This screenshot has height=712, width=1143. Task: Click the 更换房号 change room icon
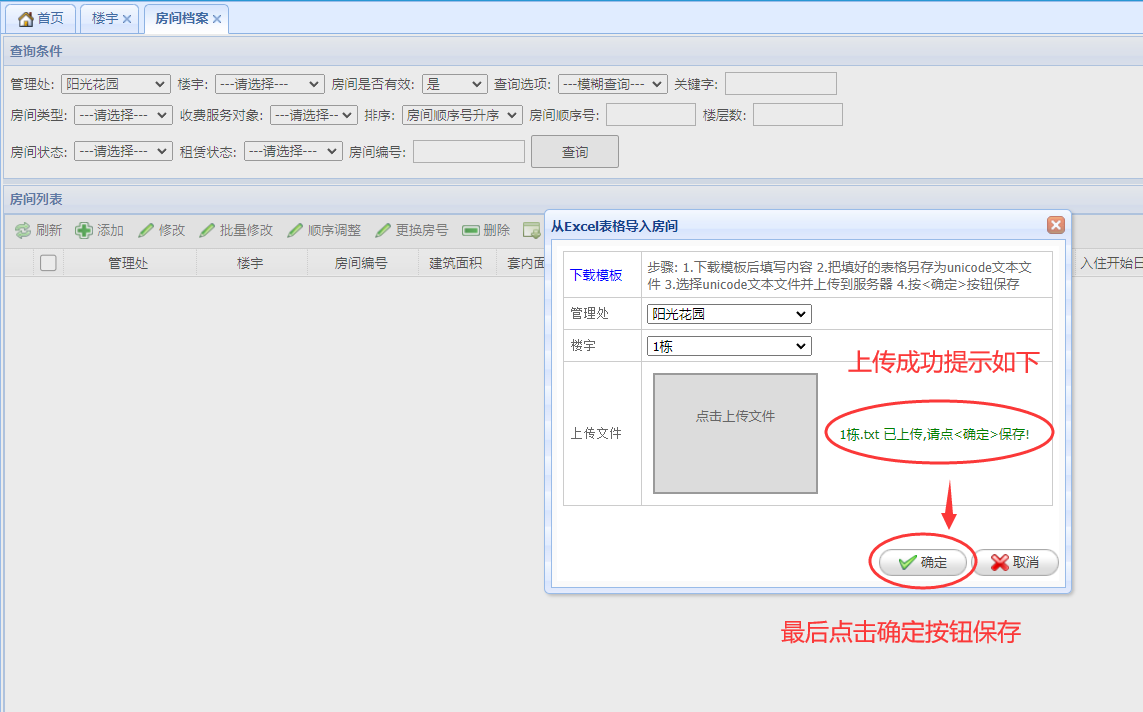click(383, 230)
